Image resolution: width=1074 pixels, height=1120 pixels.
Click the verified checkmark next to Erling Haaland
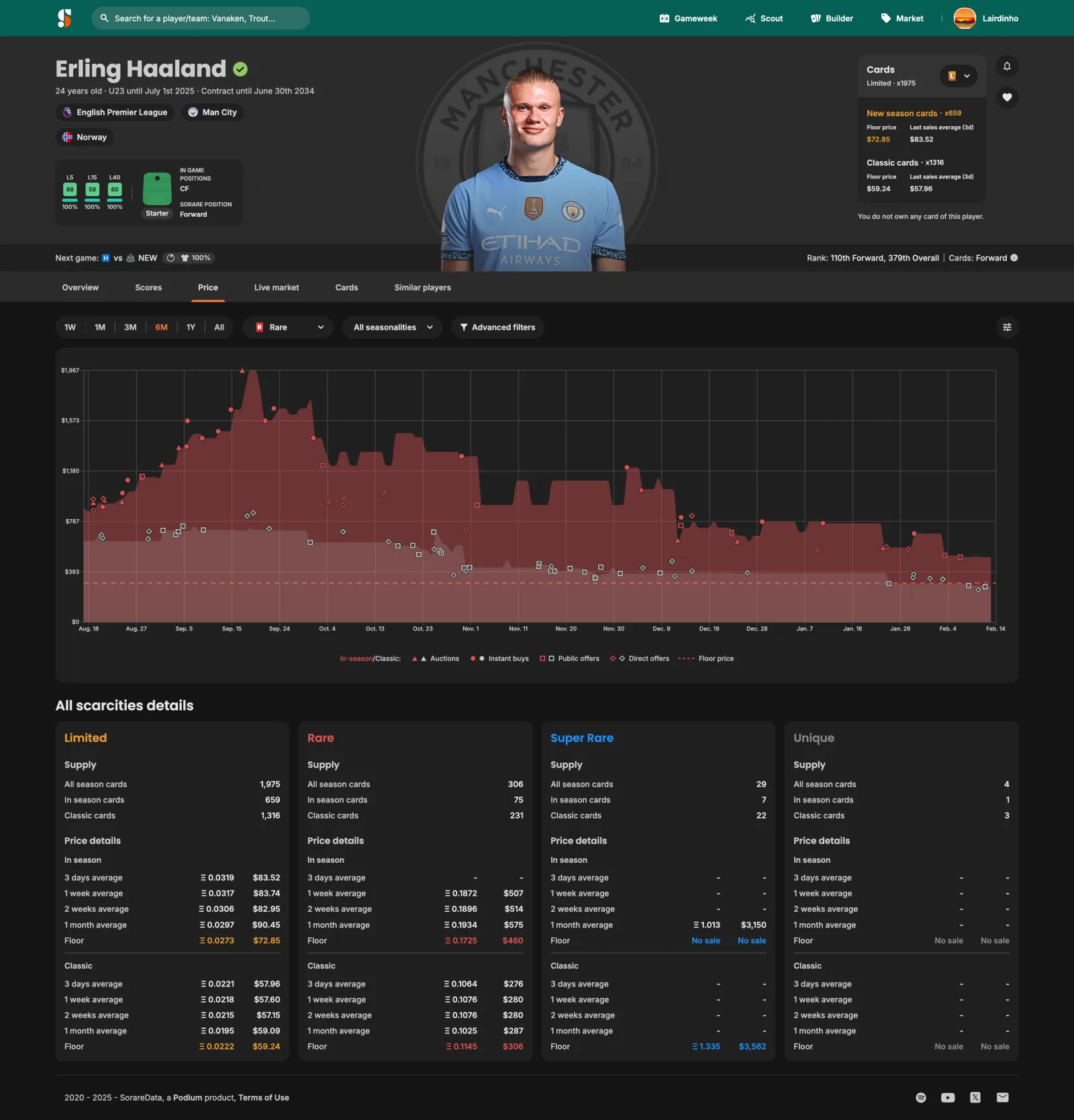click(240, 69)
